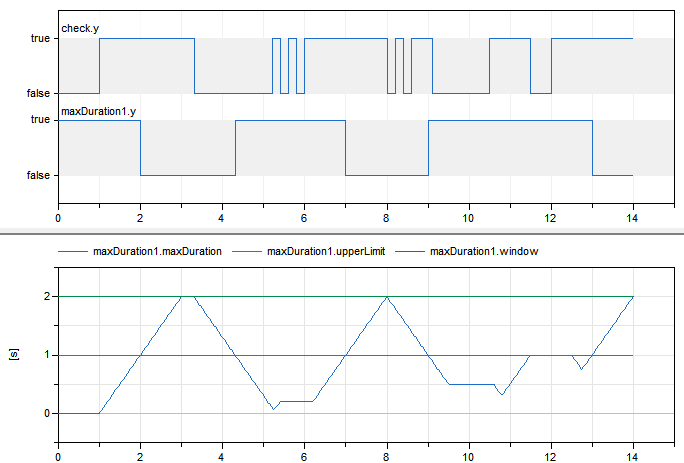Viewport: 684px width, 463px height.
Task: Click x-axis tick 8 in the boolean plot
Action: [387, 217]
